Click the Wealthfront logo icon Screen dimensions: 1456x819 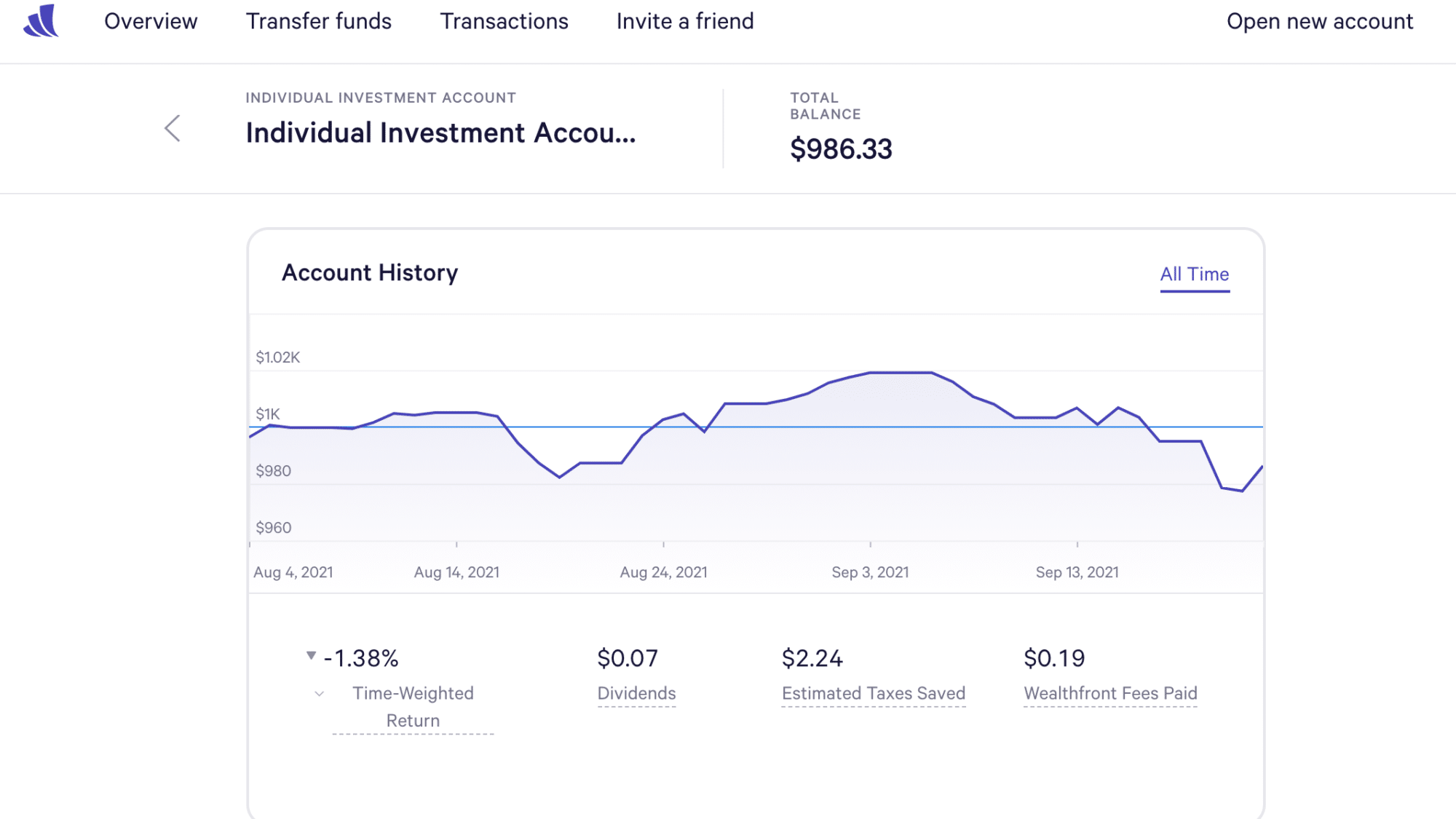coord(41,21)
